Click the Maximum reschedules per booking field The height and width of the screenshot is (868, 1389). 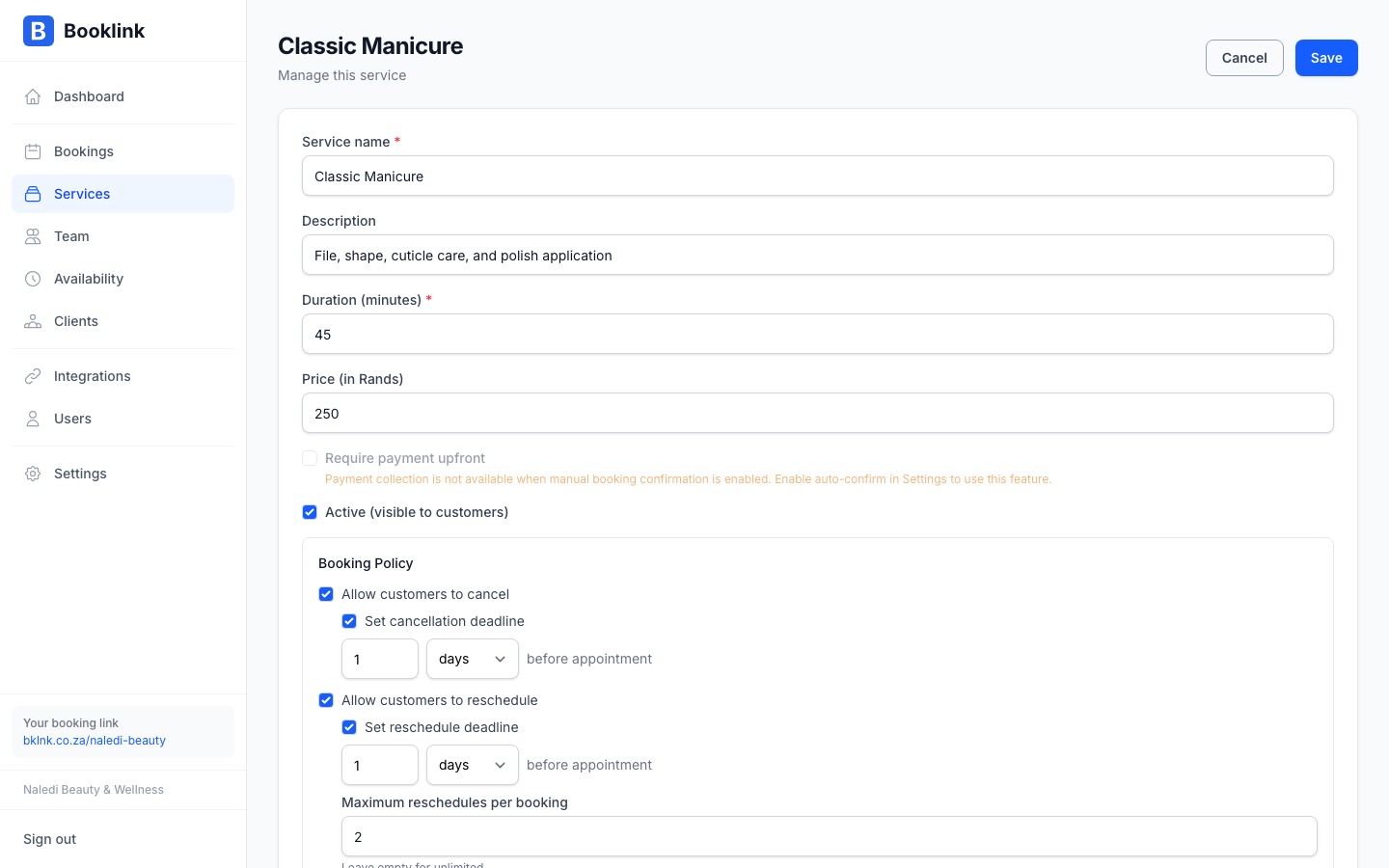829,836
